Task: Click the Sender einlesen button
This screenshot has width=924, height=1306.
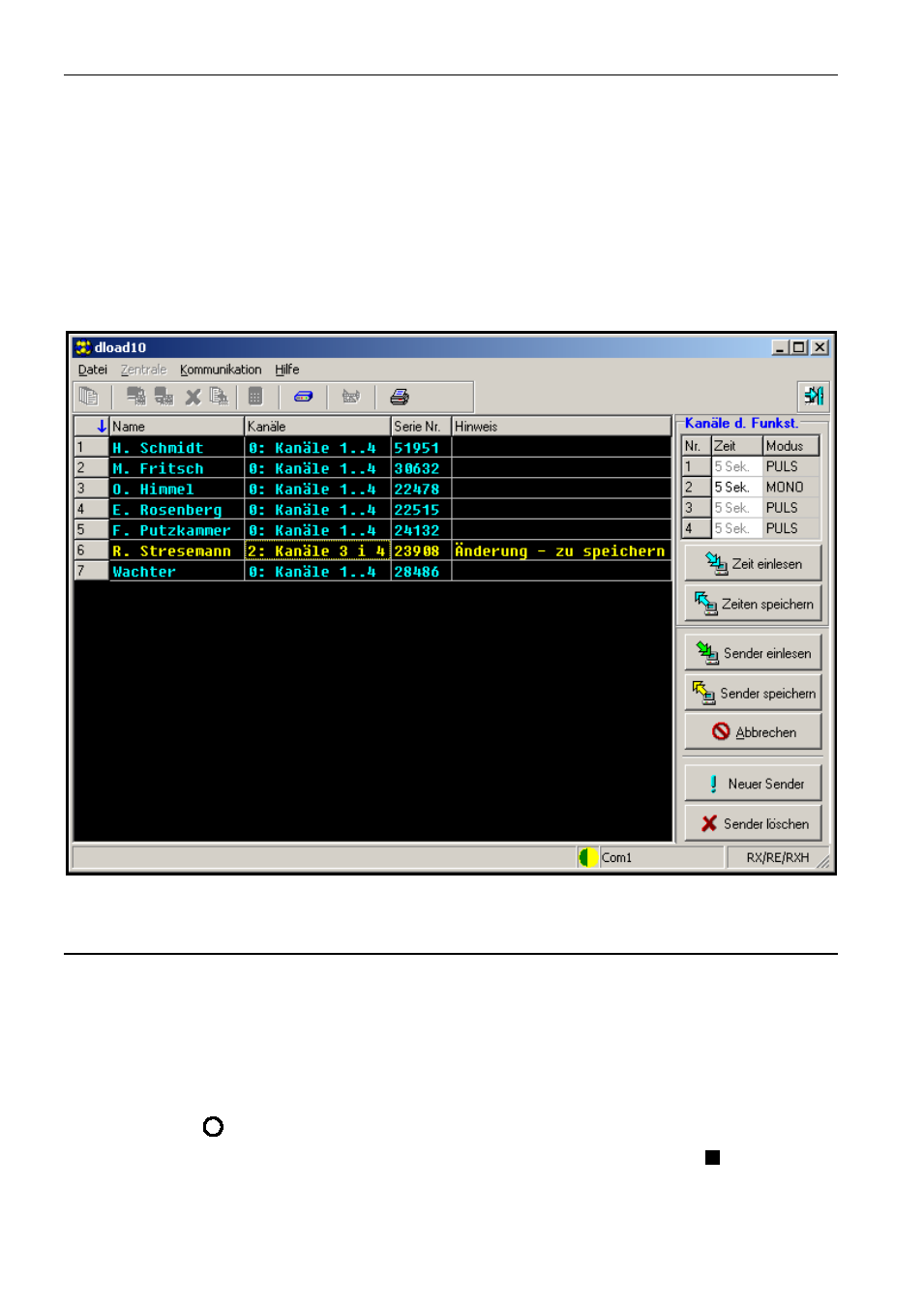Action: (753, 653)
